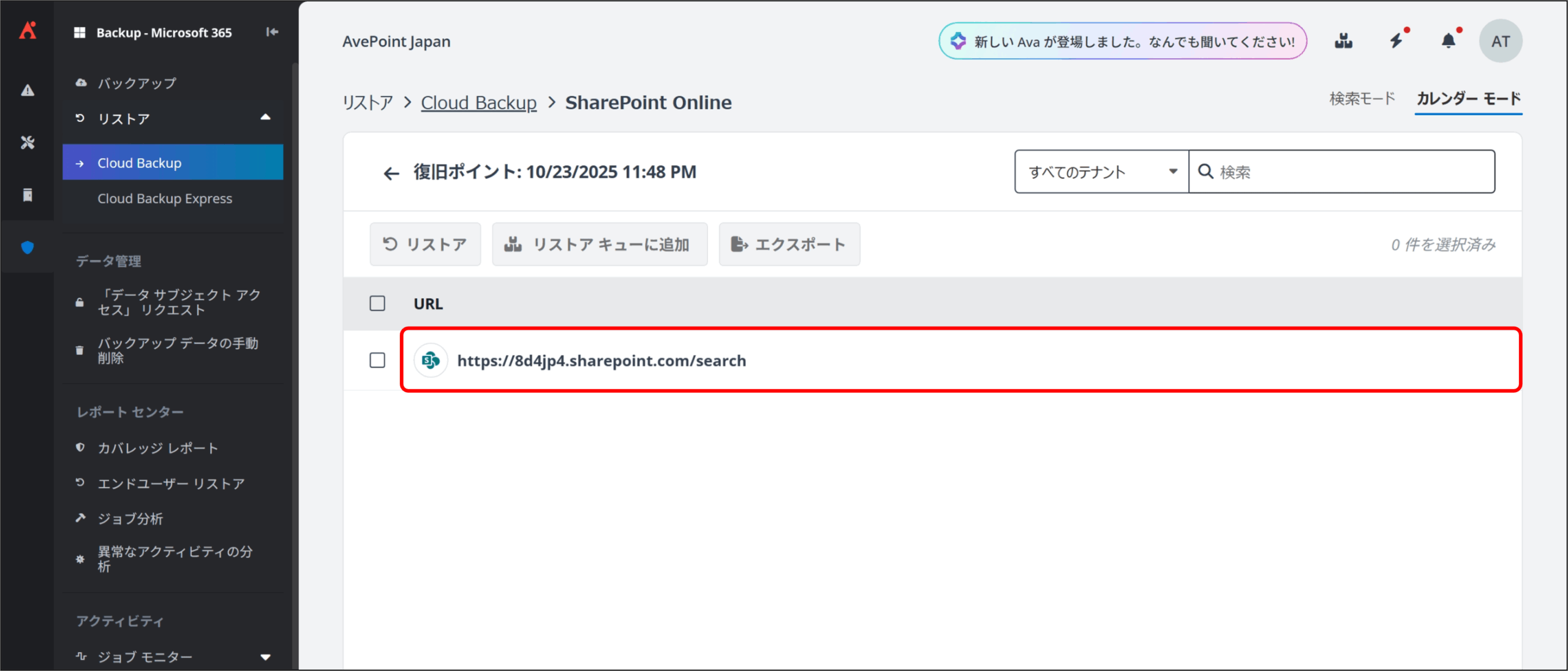Expand the ジョブ モニター section
Screen dimensions: 1568x671
[x=265, y=657]
